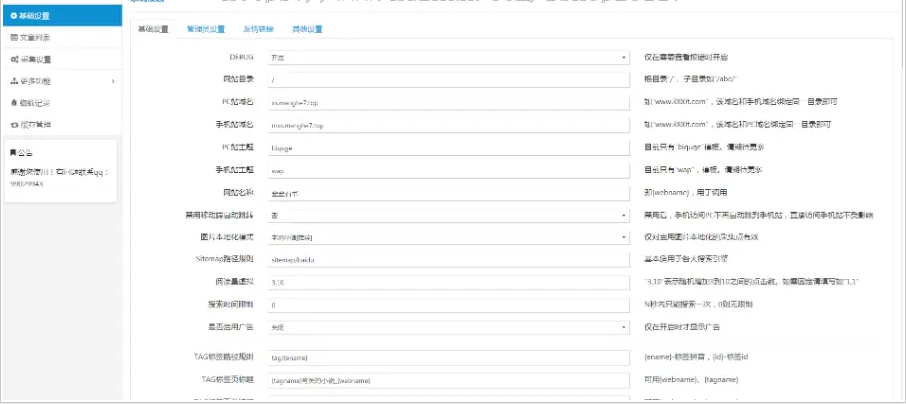
Task: Click the DEBUG field label
Action: [242, 57]
